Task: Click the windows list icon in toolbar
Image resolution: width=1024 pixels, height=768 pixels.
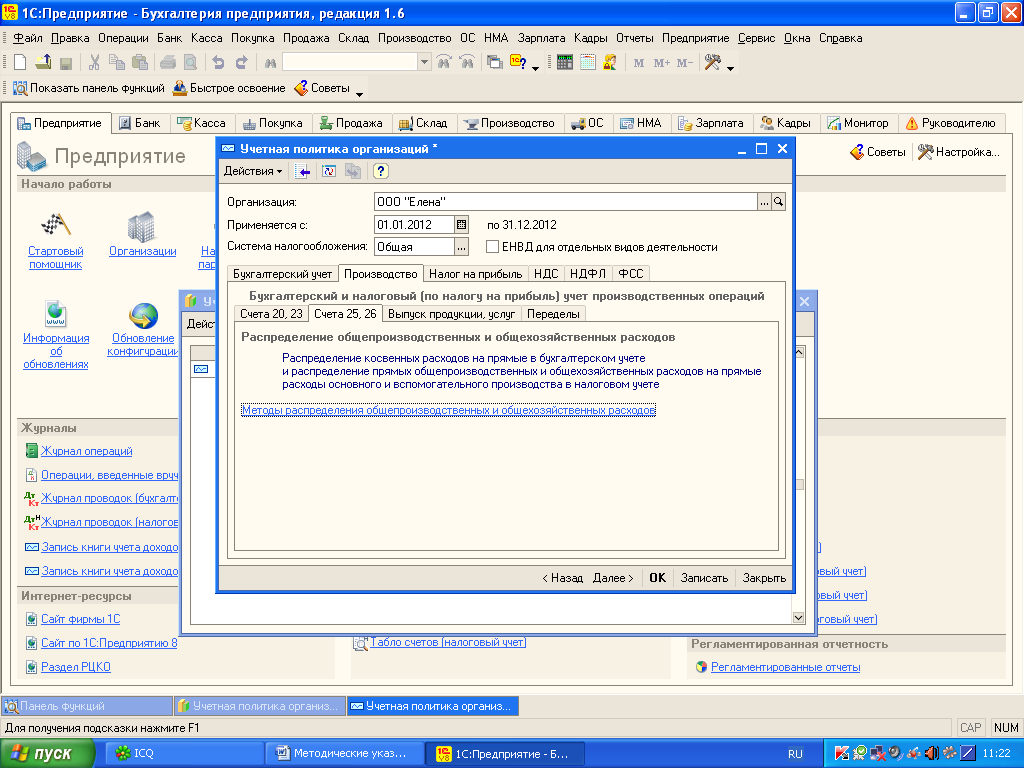Action: pos(495,63)
